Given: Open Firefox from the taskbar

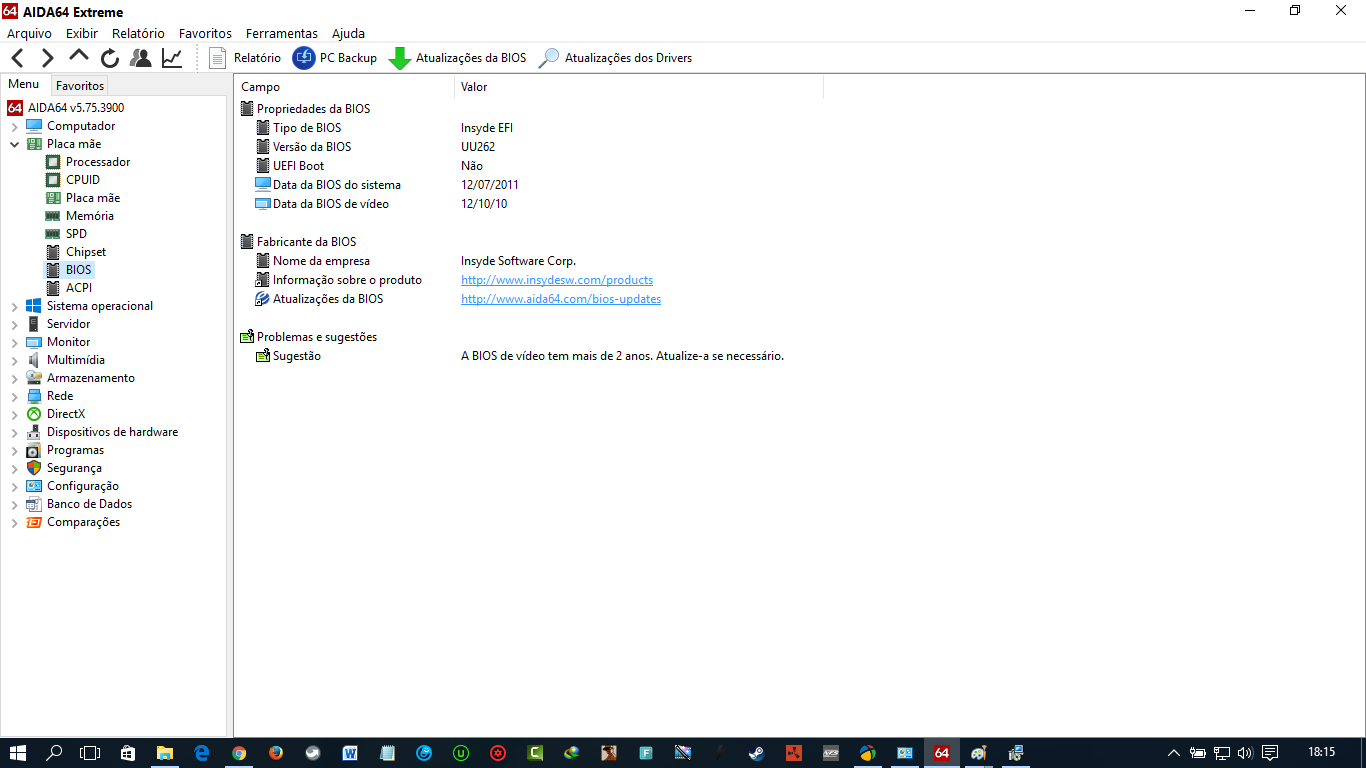Looking at the screenshot, I should [275, 752].
